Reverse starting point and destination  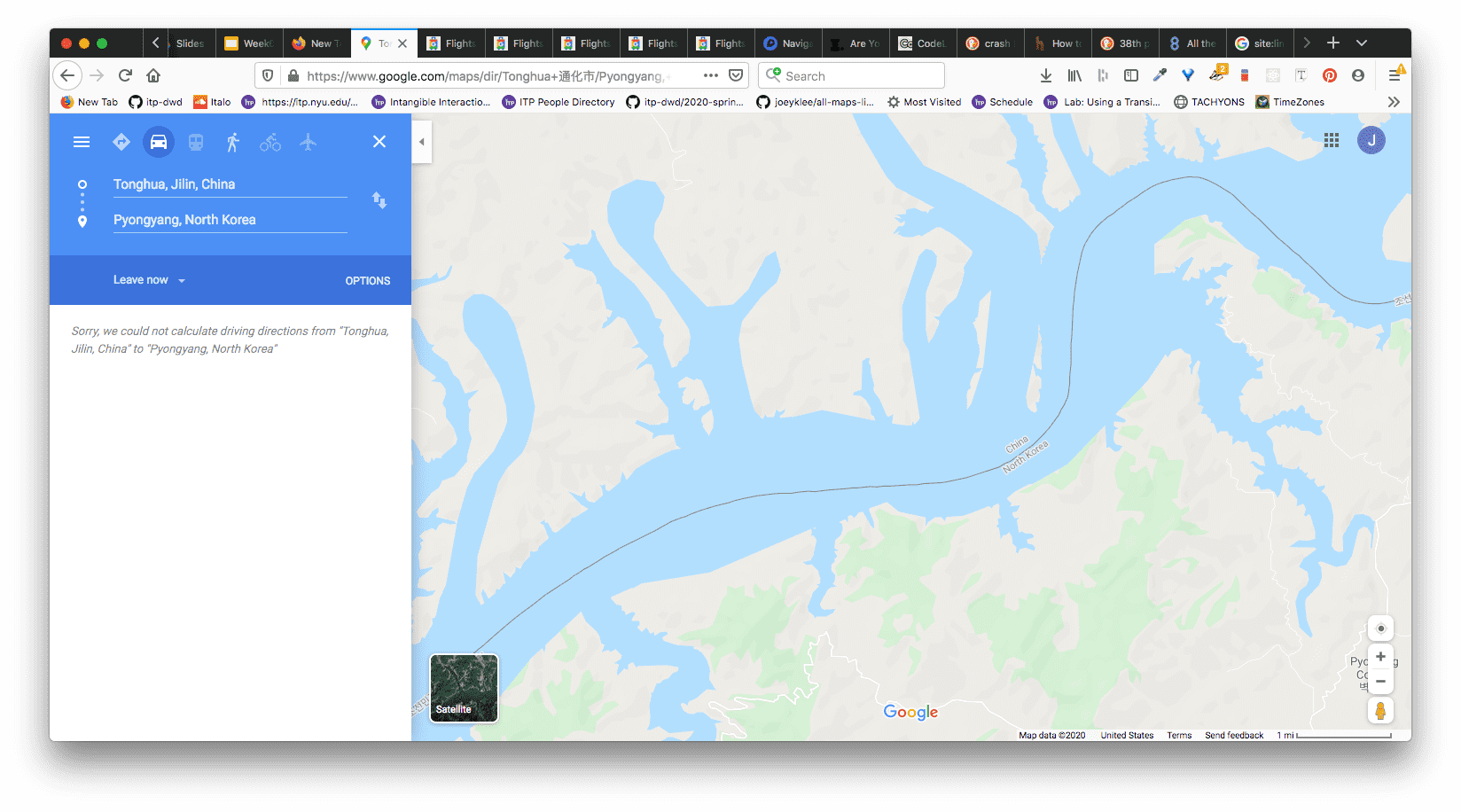(379, 200)
